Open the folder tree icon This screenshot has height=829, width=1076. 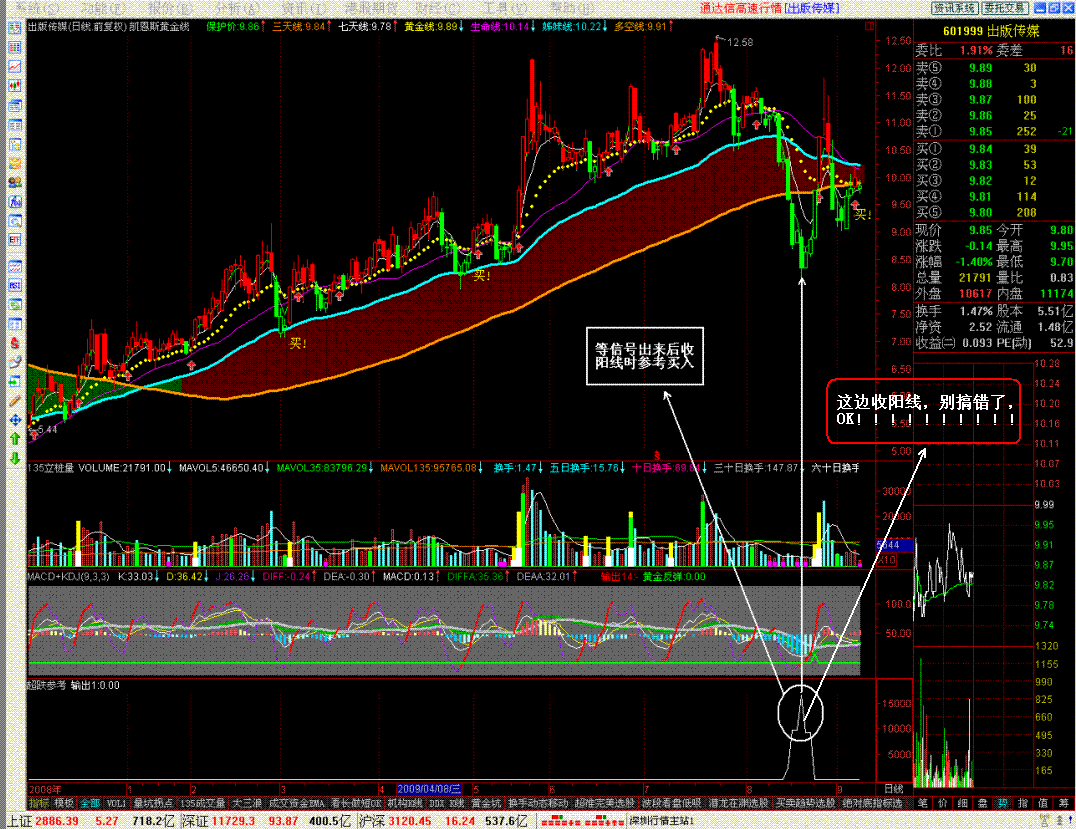[x=14, y=144]
